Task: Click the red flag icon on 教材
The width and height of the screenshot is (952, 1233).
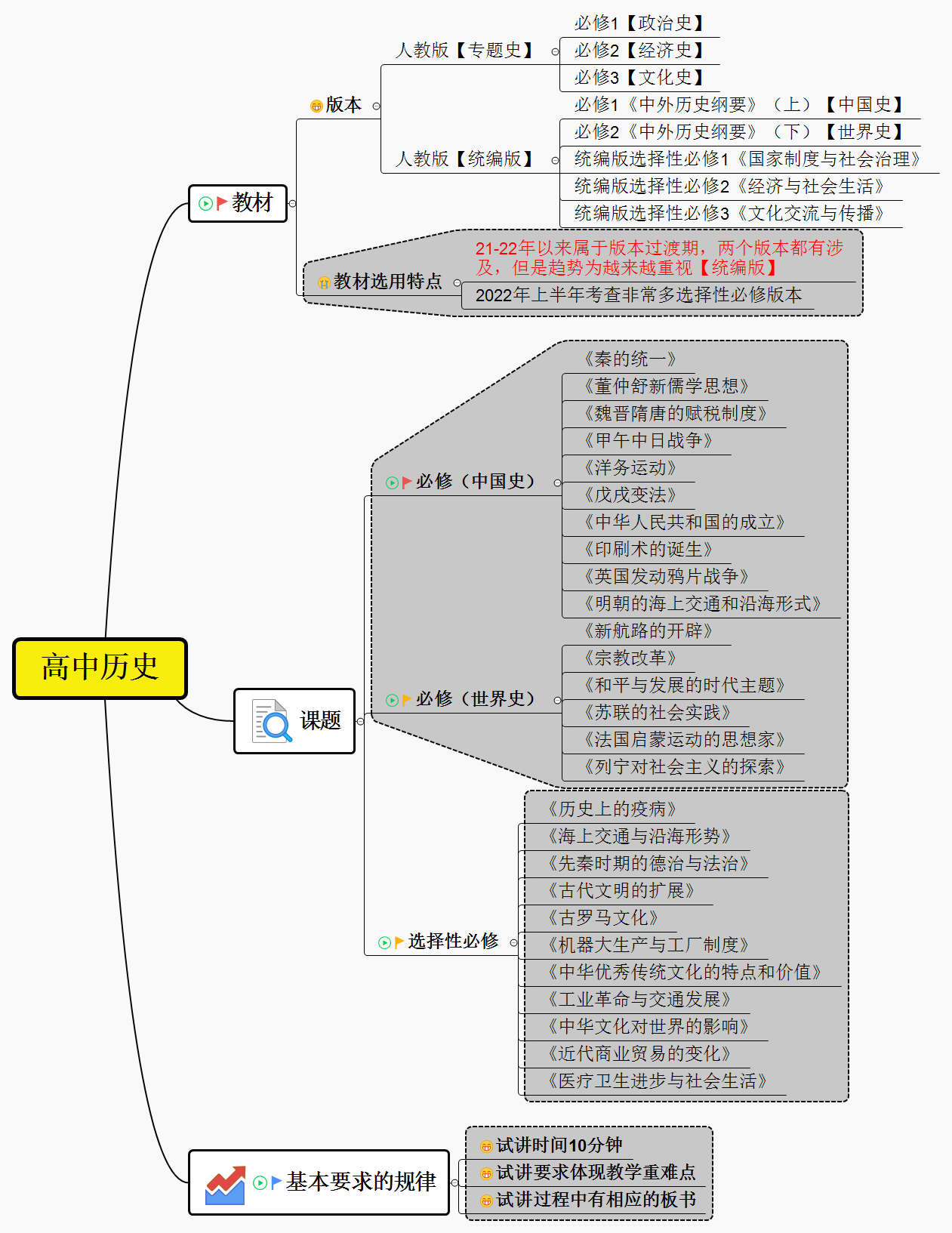Action: (x=222, y=203)
